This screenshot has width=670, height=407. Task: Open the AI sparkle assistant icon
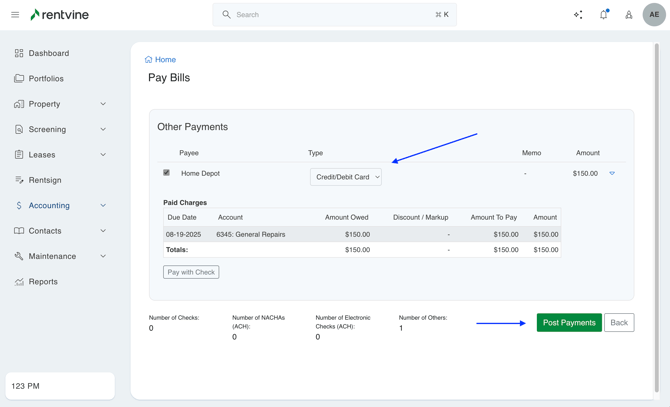578,15
